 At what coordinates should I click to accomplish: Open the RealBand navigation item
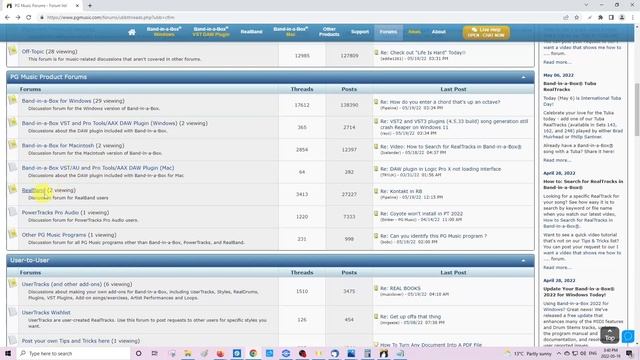[251, 32]
